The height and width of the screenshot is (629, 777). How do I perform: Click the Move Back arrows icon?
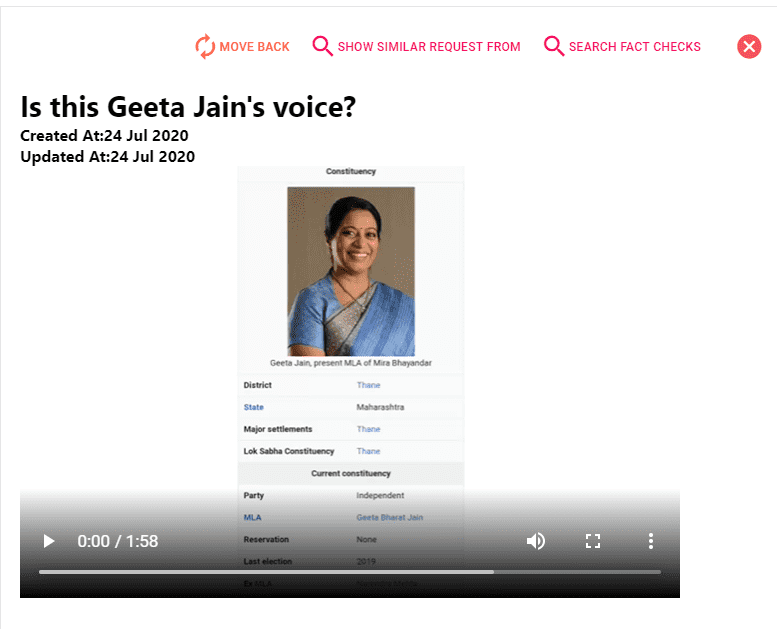[205, 47]
